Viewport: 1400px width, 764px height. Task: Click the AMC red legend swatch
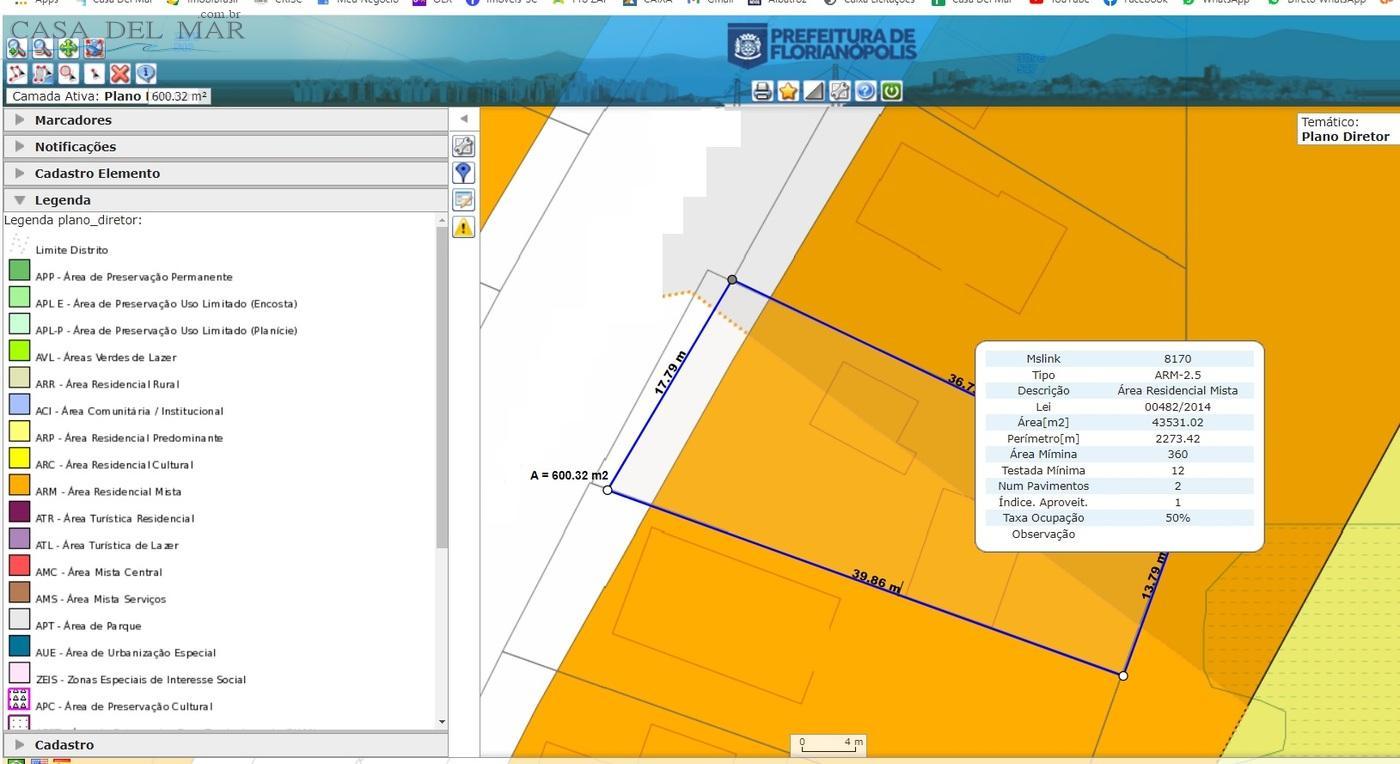[19, 564]
